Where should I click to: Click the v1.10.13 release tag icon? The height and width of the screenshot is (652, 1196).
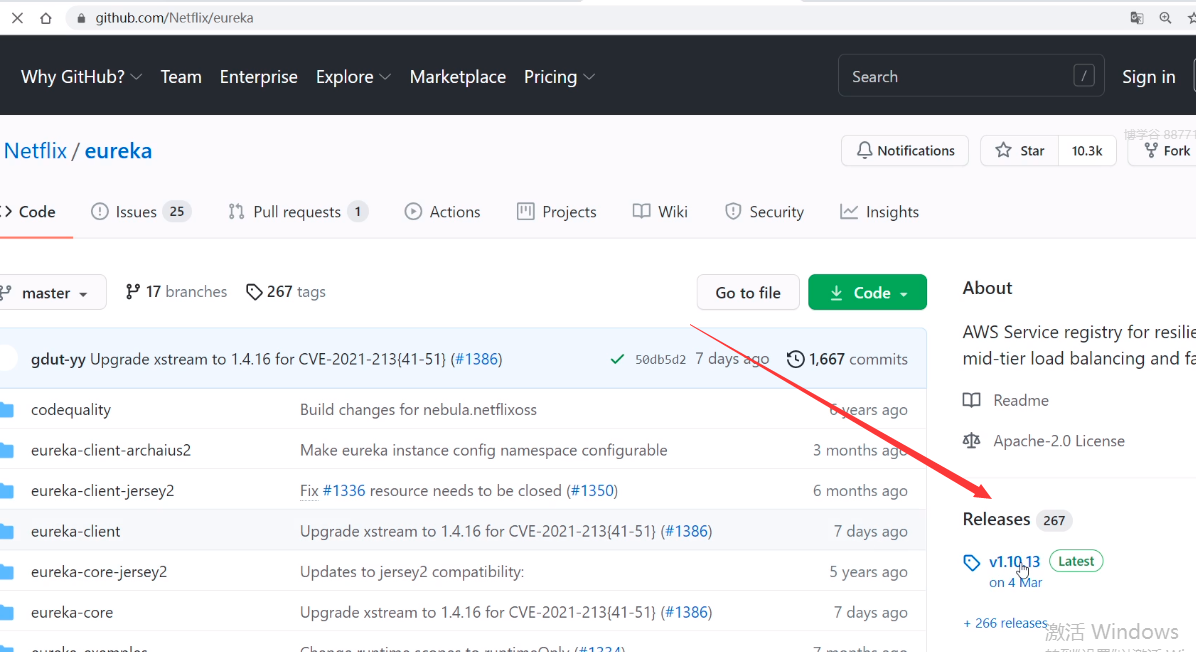[972, 563]
